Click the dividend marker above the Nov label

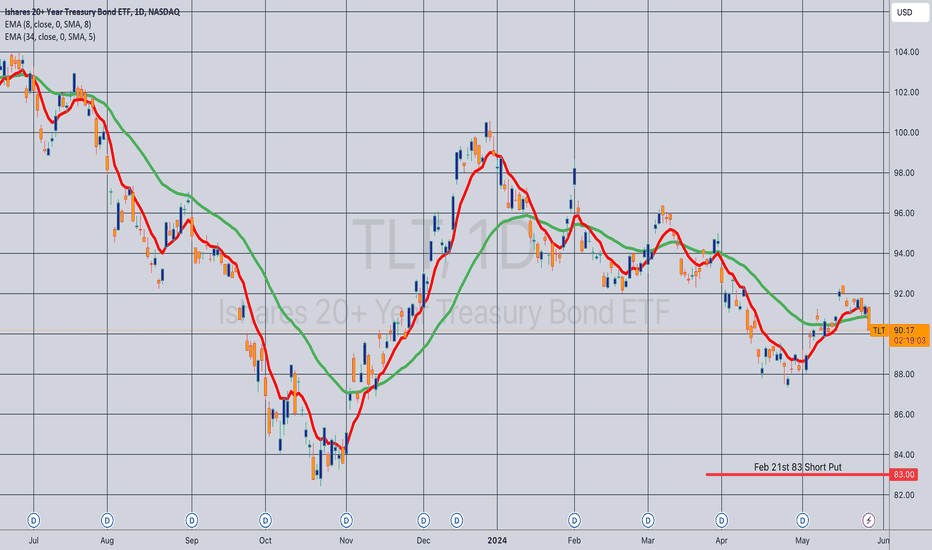(346, 521)
